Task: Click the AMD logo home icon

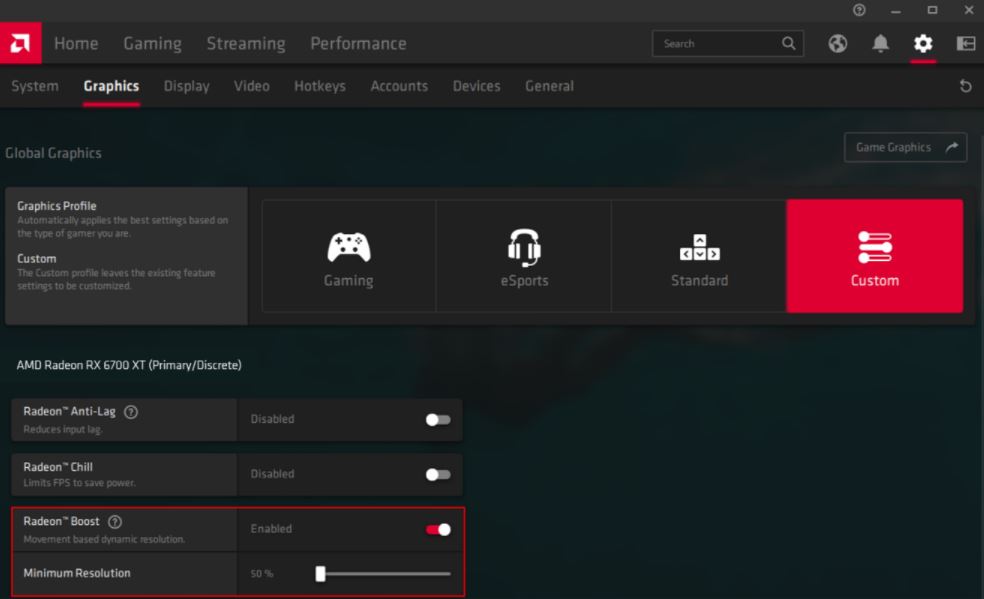Action: click(x=20, y=43)
